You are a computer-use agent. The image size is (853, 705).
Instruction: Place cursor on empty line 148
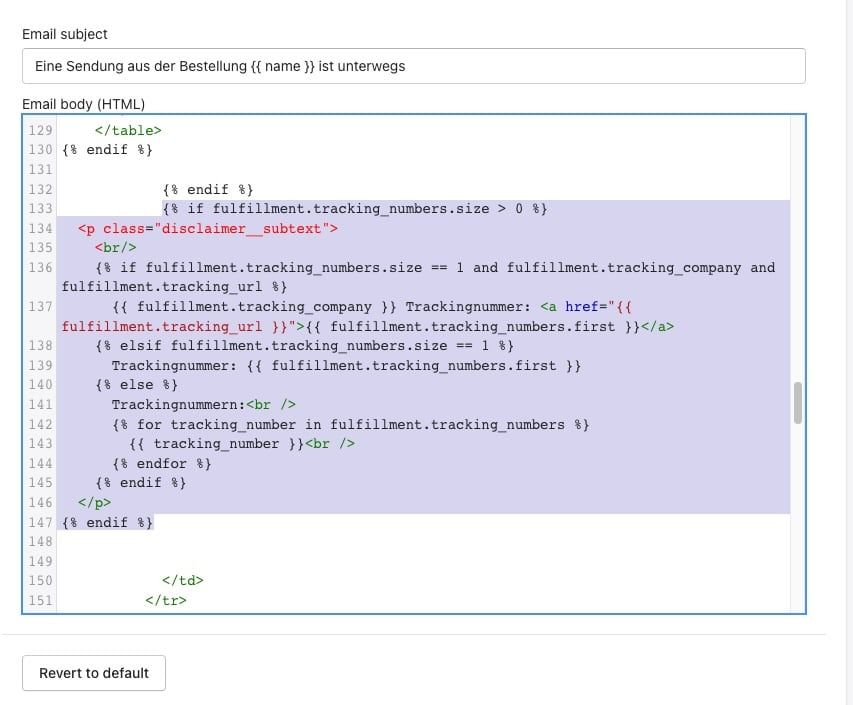[x=300, y=541]
